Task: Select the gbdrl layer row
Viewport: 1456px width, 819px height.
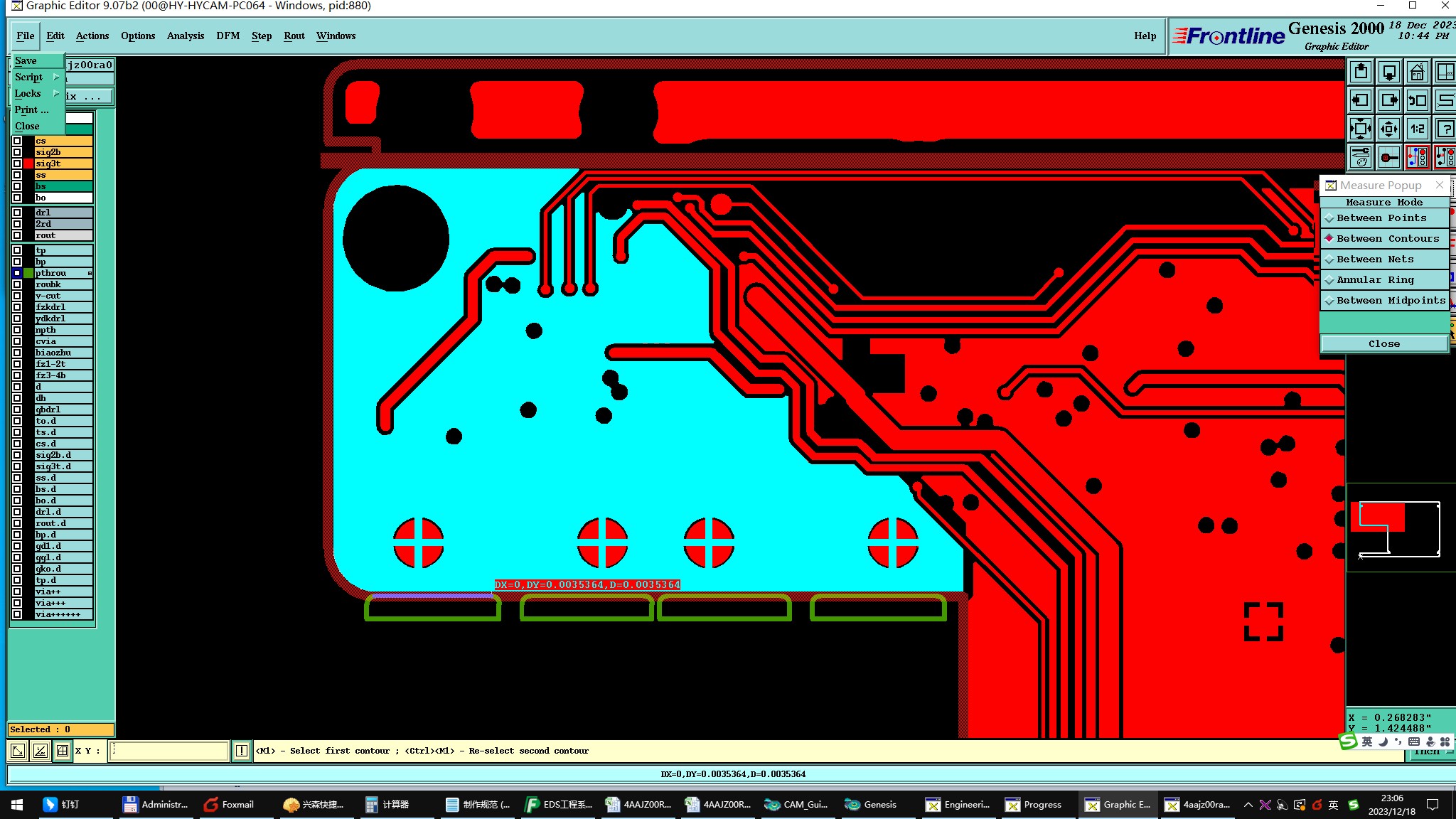Action: (63, 409)
